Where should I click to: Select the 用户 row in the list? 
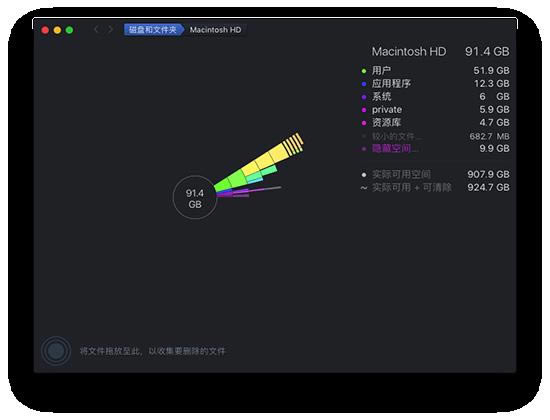(435, 71)
